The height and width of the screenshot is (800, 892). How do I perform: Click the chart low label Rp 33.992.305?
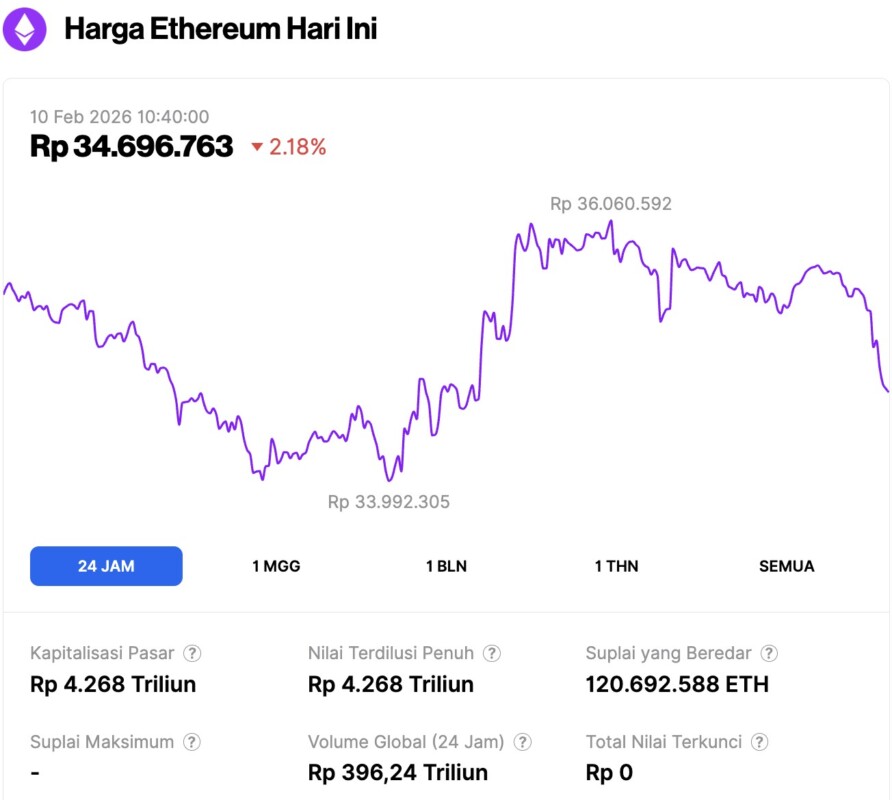389,502
